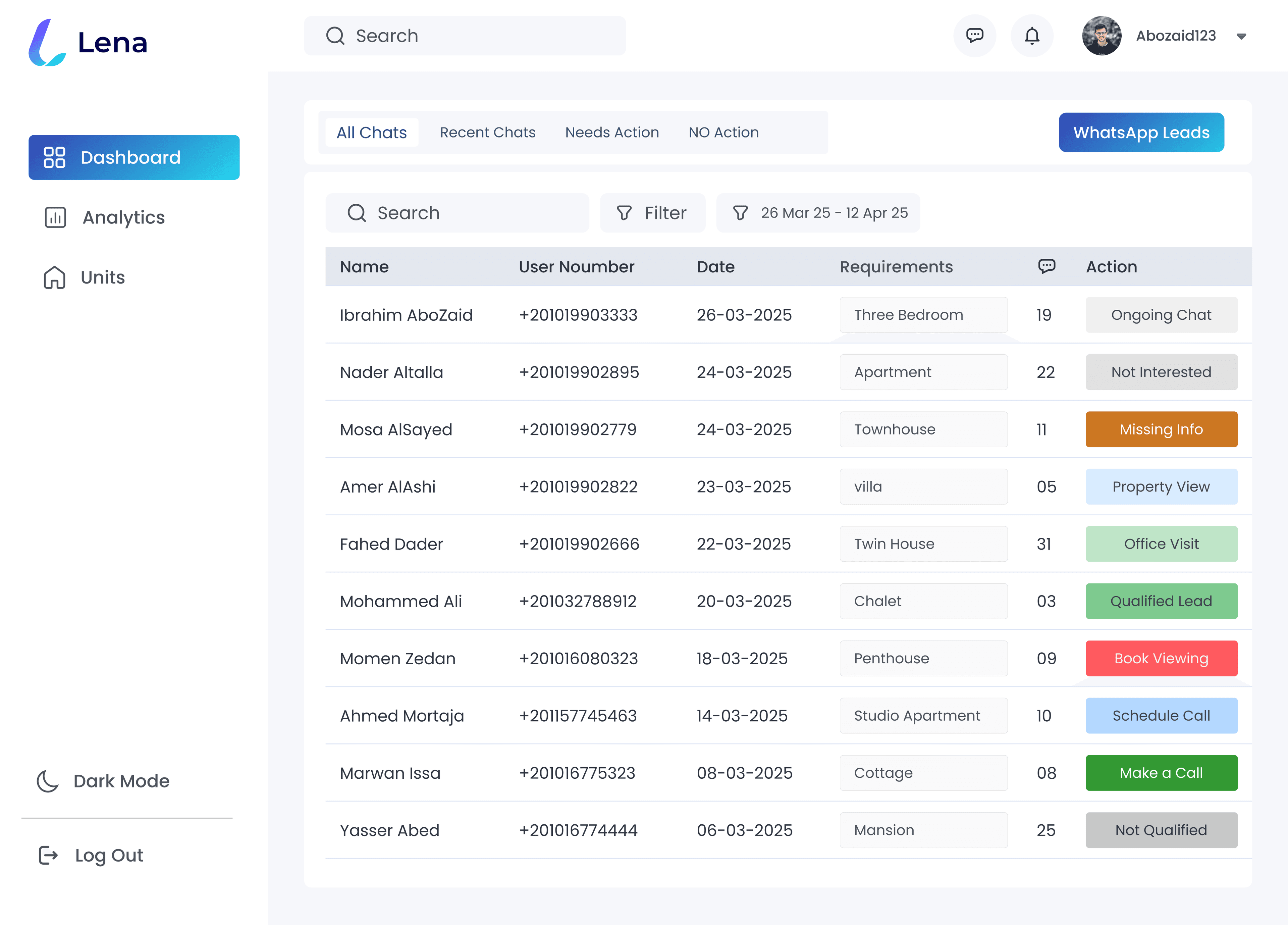Click the orange Missing Info badge

coord(1161,429)
